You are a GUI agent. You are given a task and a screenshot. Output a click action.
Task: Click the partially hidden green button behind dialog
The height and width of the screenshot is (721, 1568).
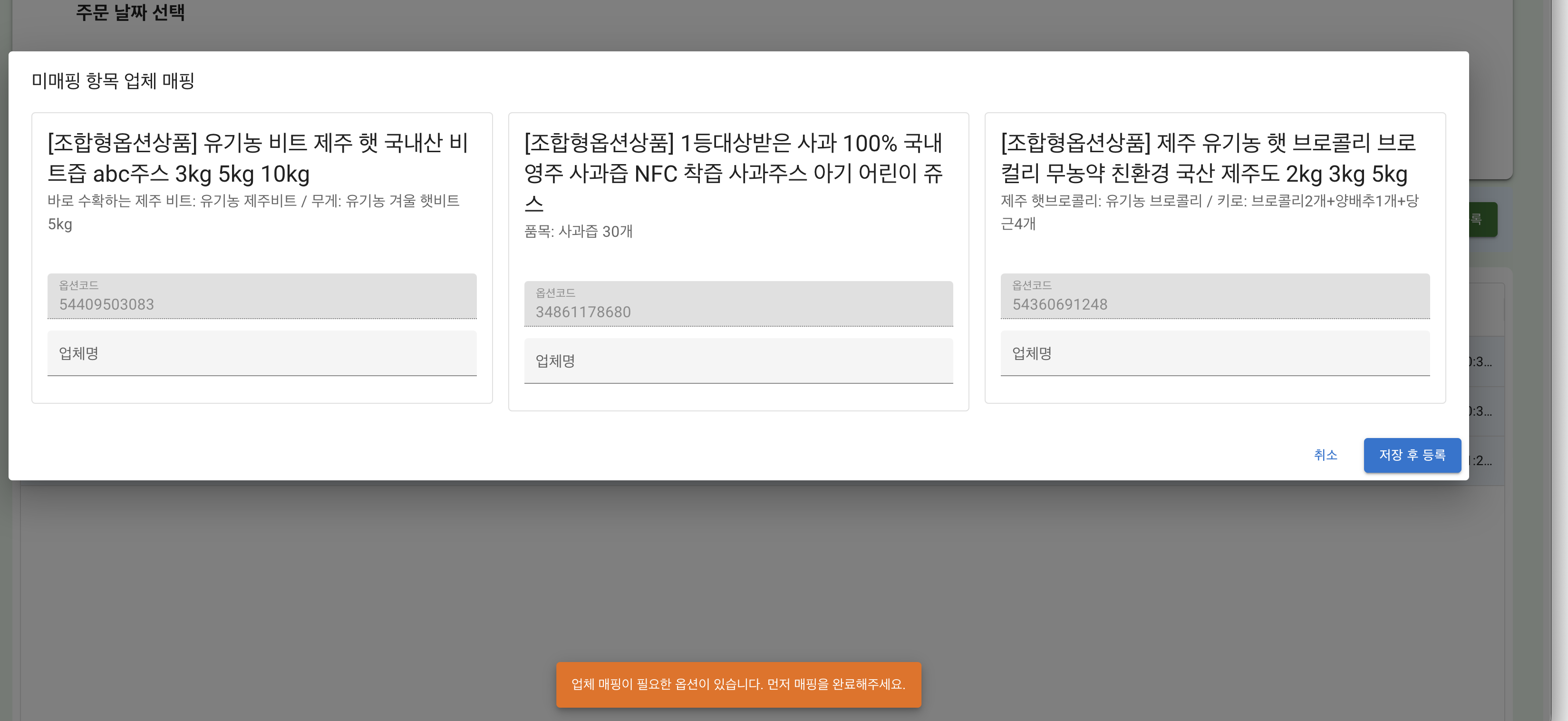click(x=1483, y=219)
